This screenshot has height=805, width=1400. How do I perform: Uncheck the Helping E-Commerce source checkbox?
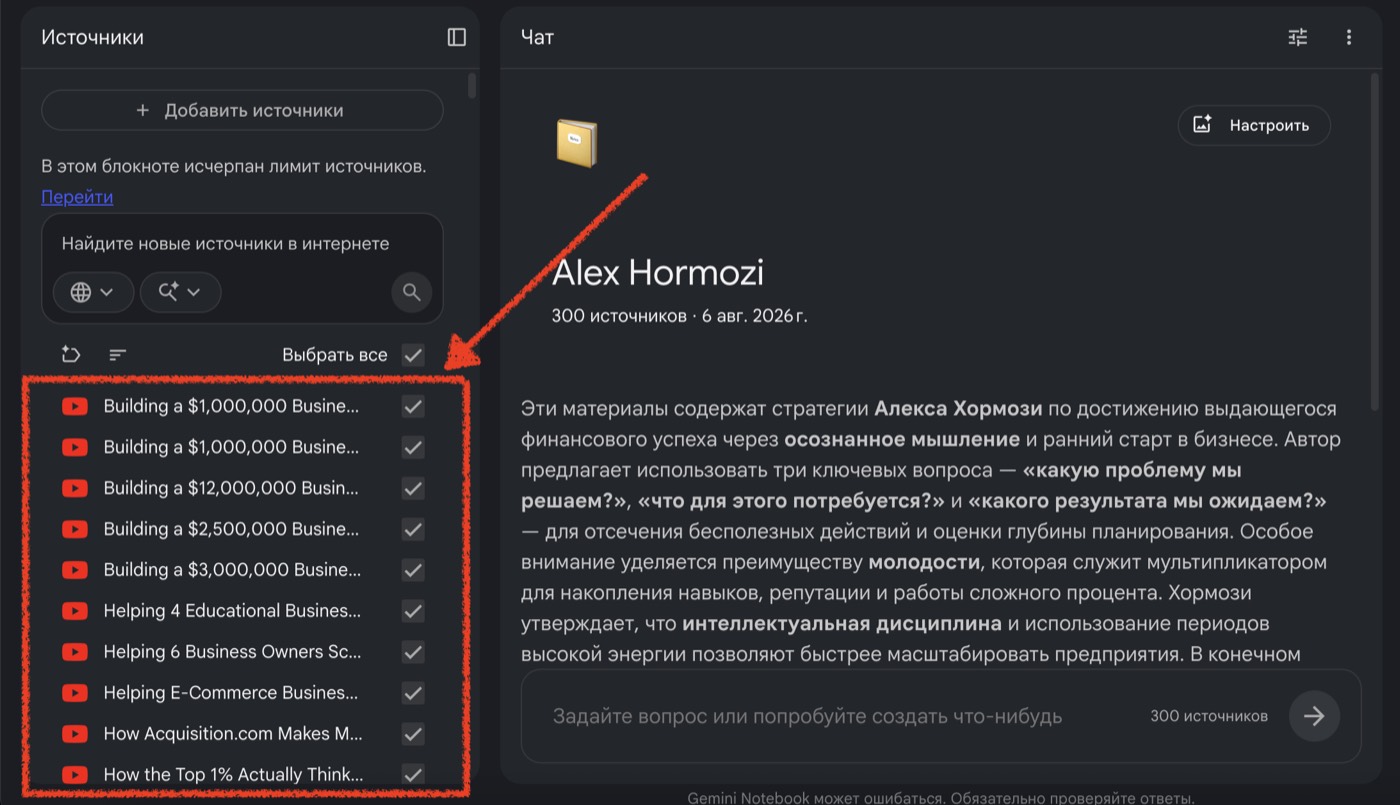413,693
